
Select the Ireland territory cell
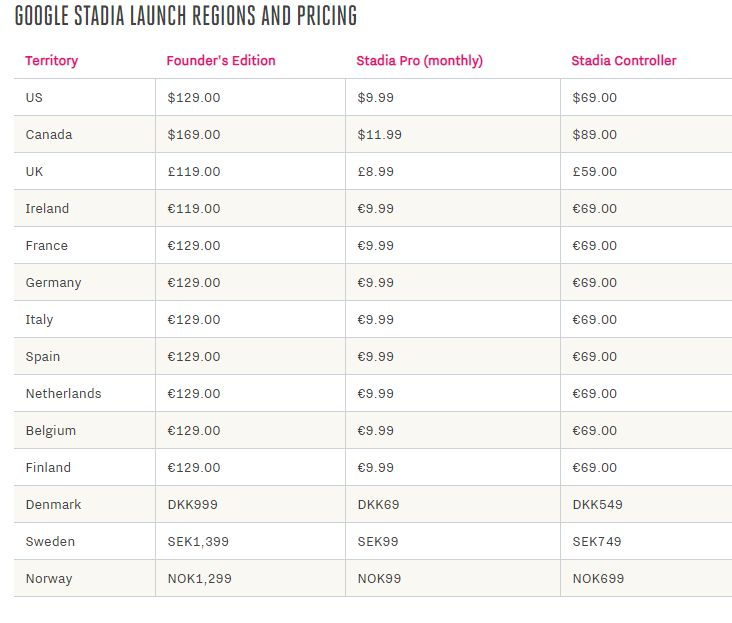coord(47,209)
